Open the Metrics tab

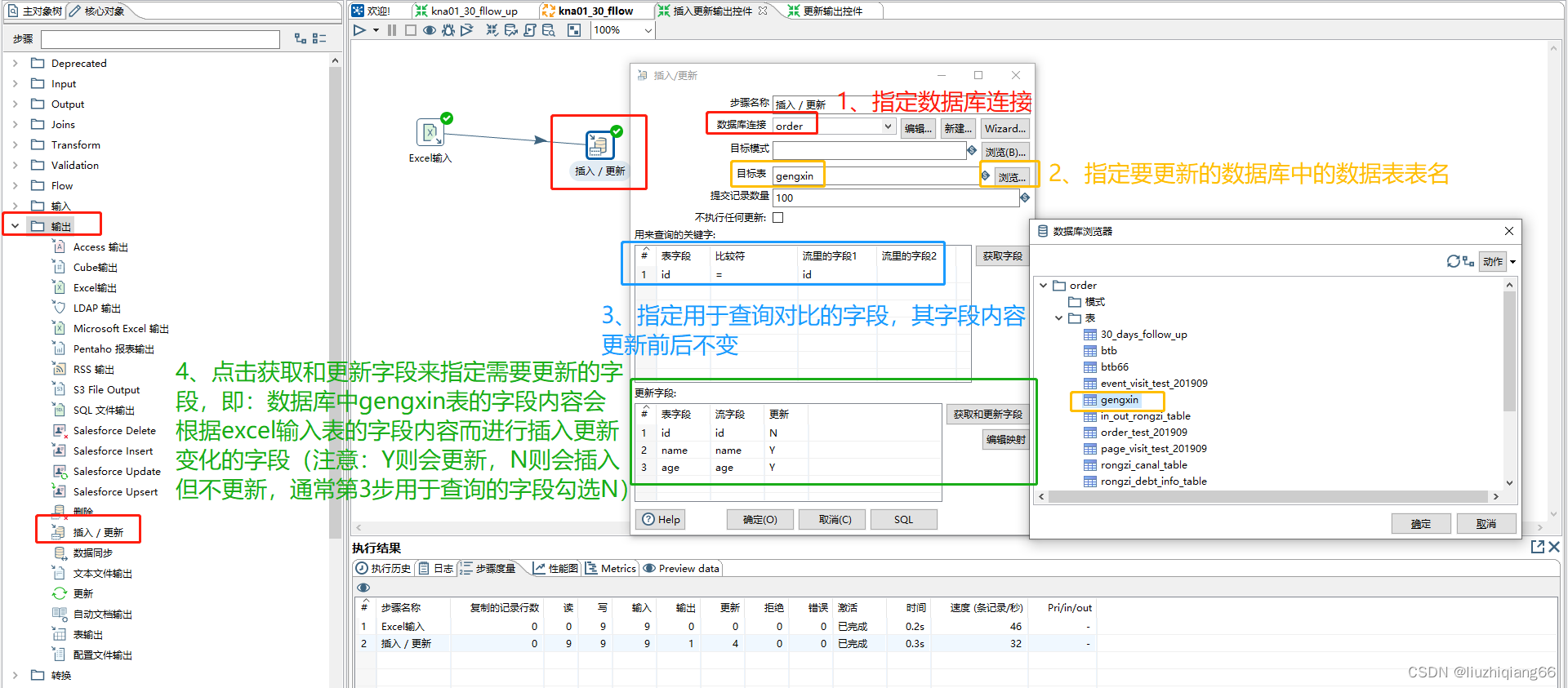[611, 568]
